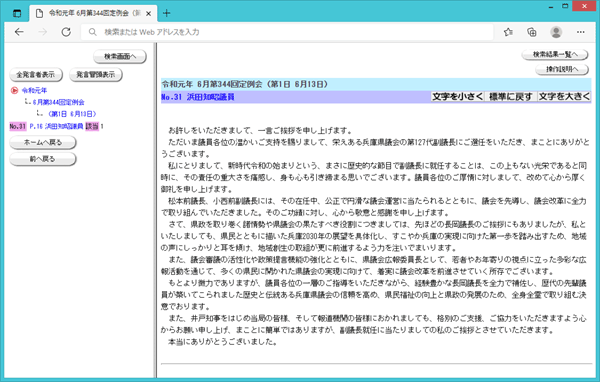Click 文字を小さく to shrink text
600x382 pixels.
pos(457,97)
